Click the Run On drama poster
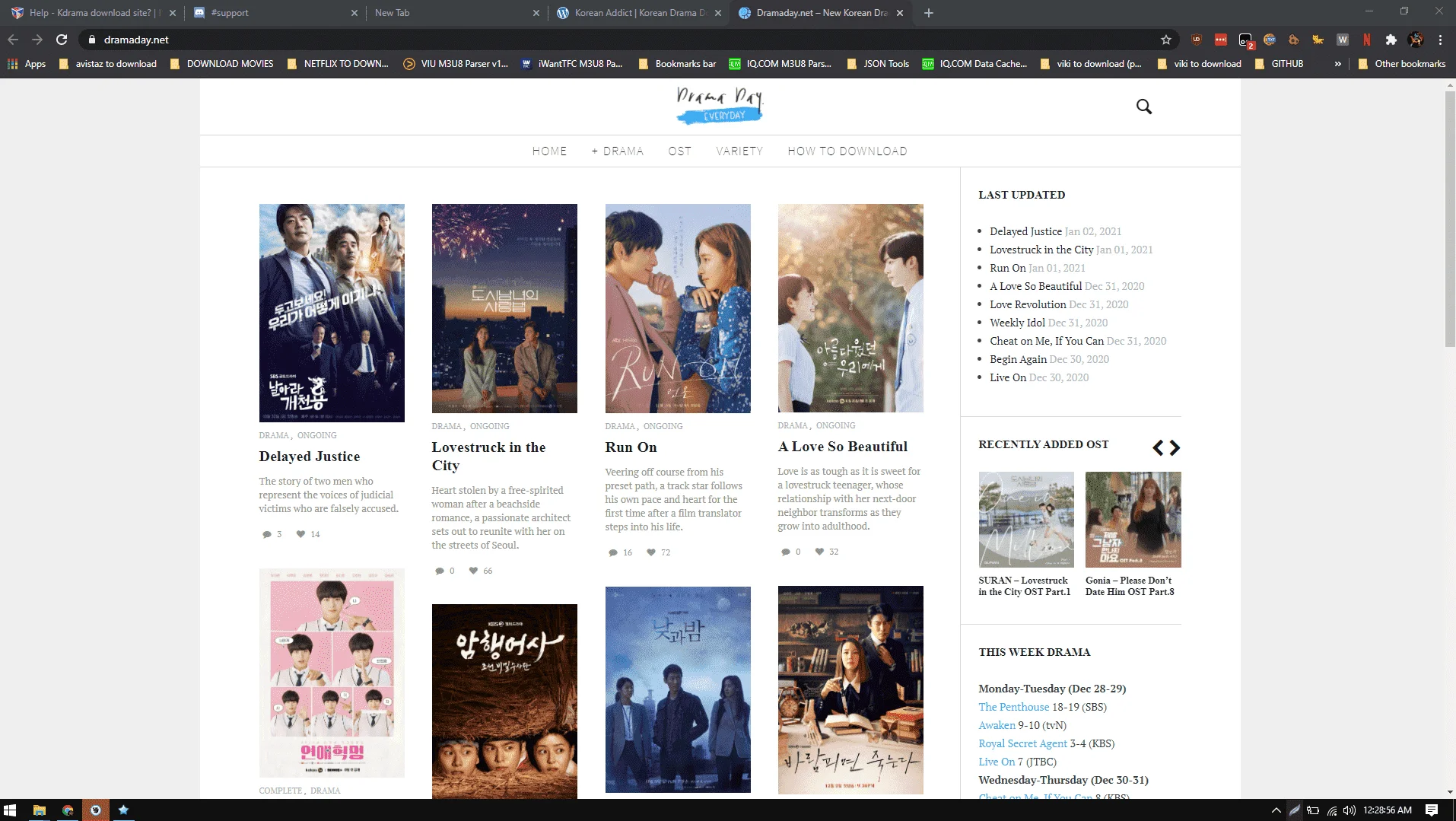The image size is (1456, 821). coord(678,308)
